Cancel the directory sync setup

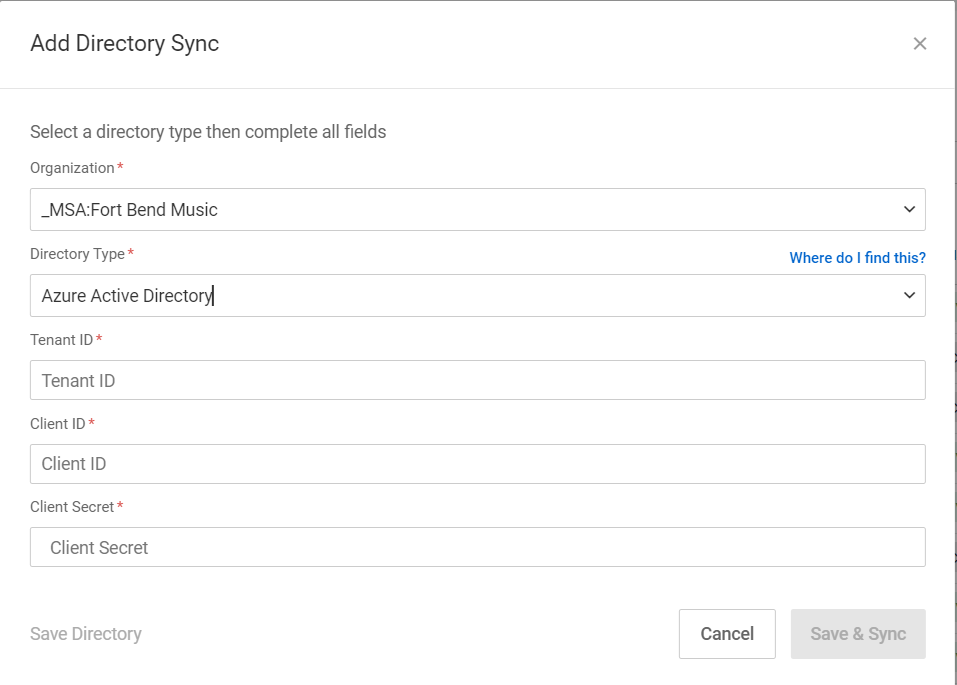click(727, 634)
